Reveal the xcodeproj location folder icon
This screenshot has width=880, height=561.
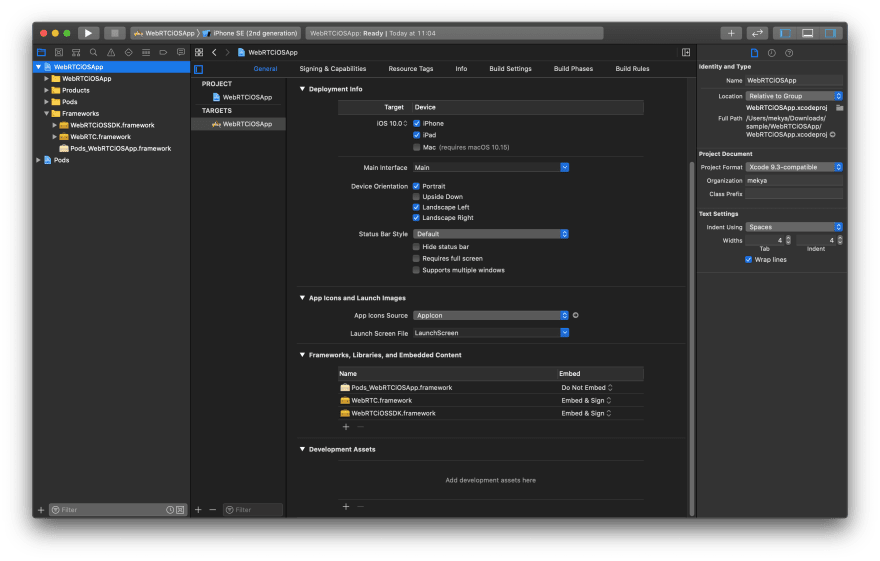pos(840,108)
